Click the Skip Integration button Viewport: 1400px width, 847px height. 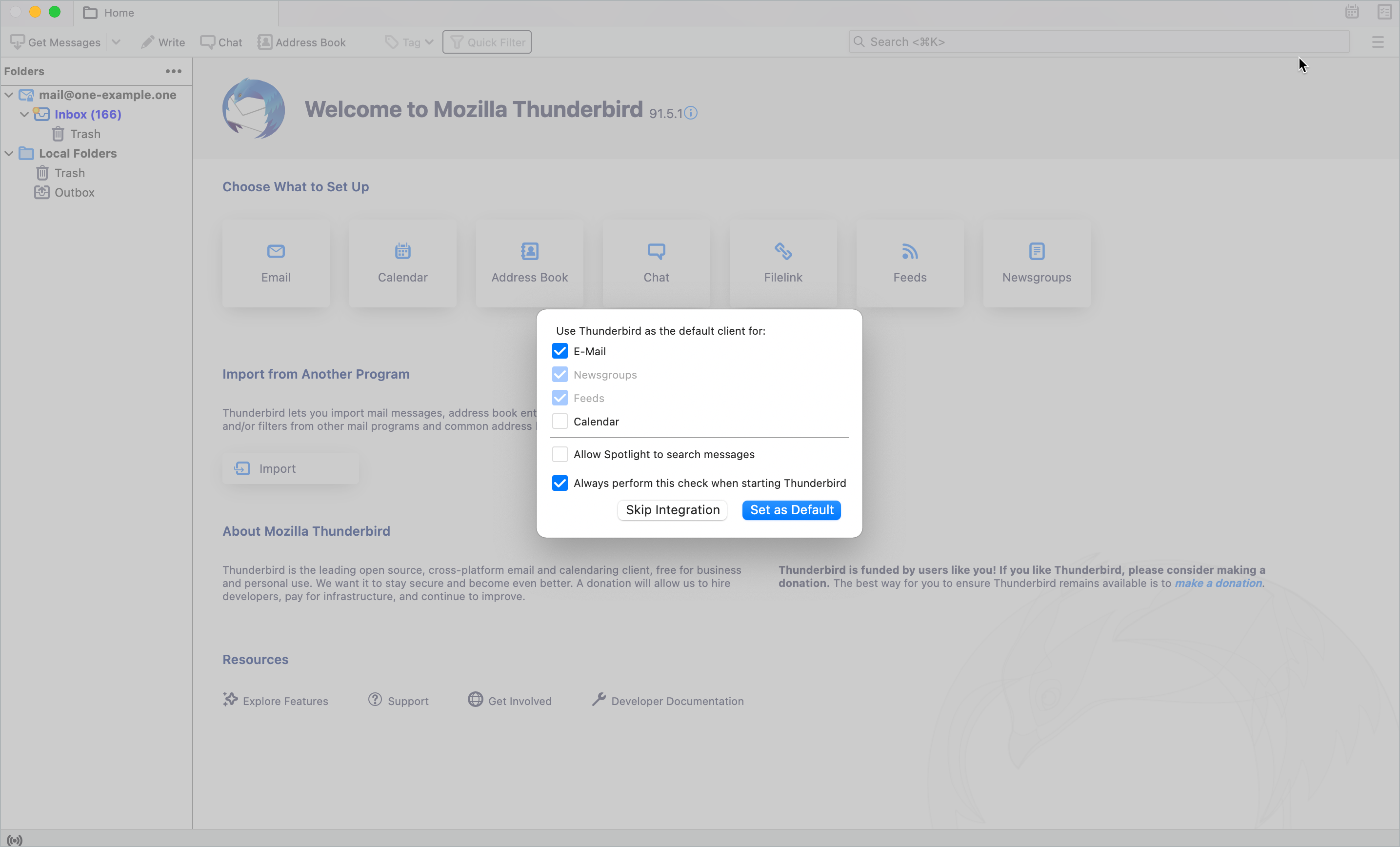pos(672,510)
